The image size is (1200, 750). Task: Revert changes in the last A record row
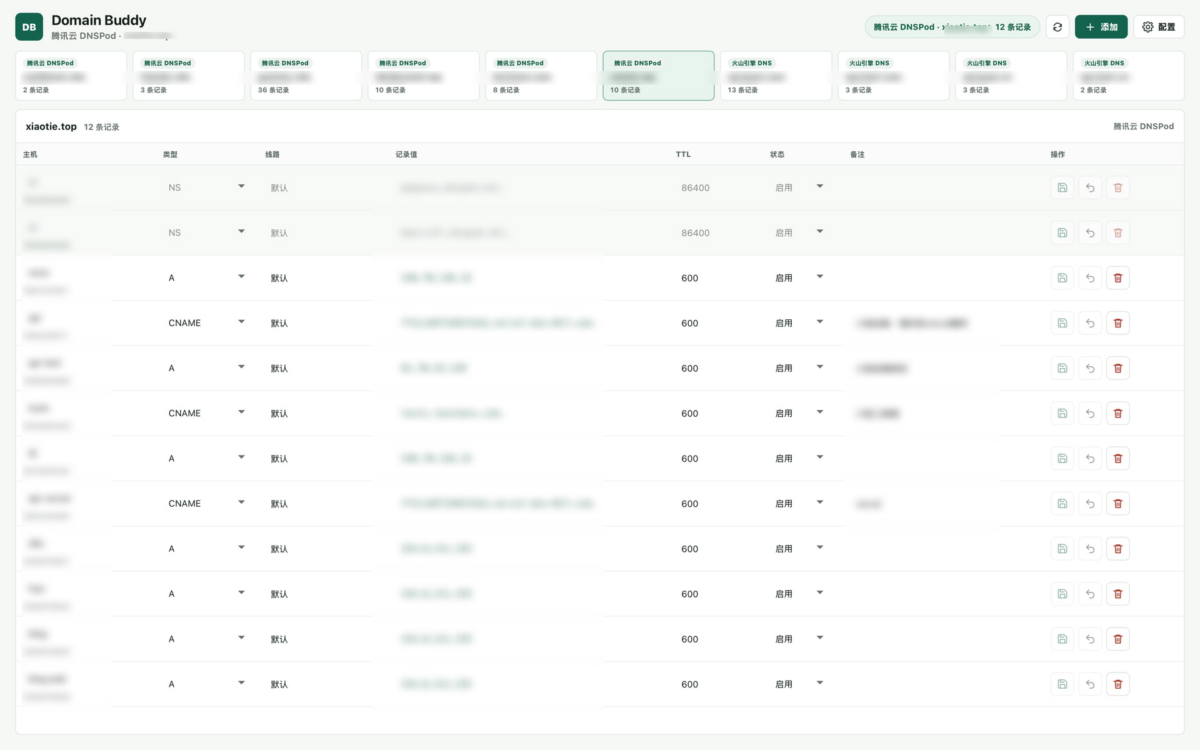tap(1090, 685)
